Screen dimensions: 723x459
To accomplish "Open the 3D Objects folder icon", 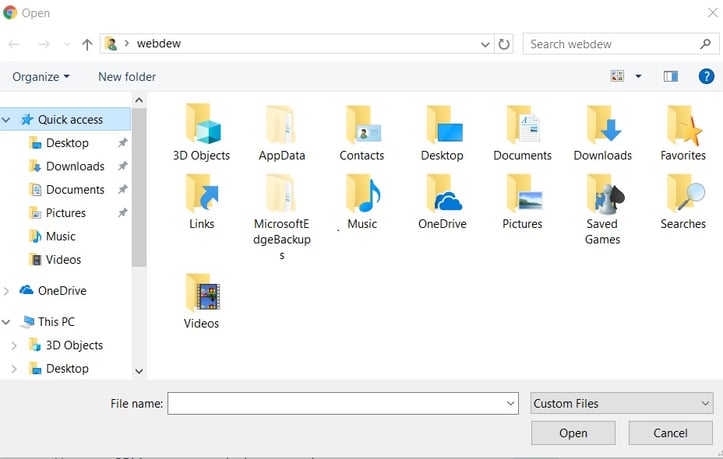I will tap(201, 126).
